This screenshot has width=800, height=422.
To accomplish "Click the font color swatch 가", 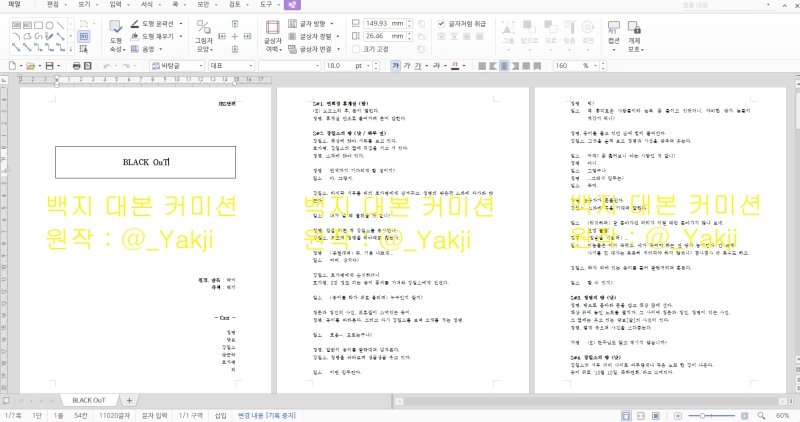I will (456, 65).
